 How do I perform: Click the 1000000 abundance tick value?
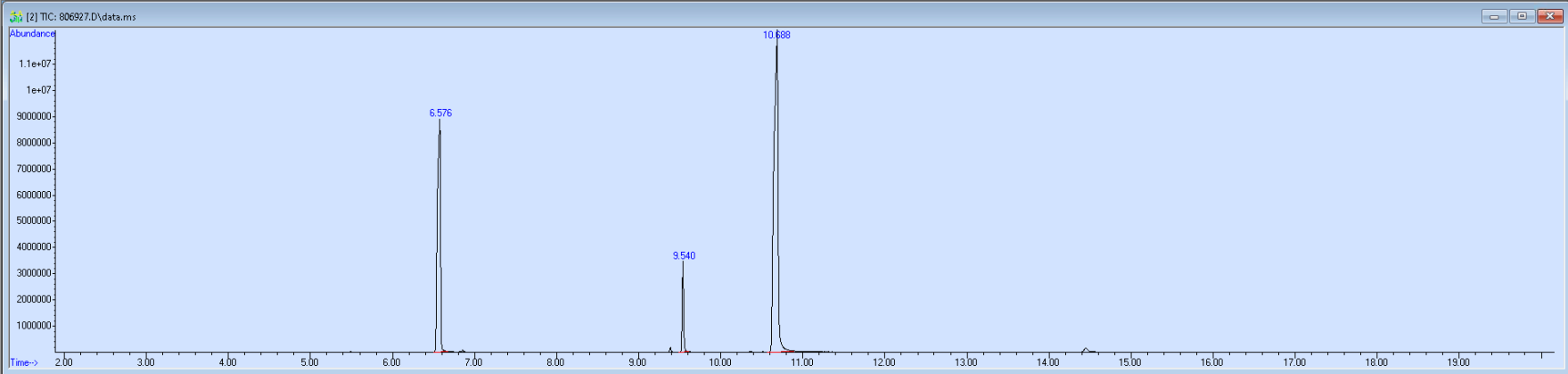[35, 327]
